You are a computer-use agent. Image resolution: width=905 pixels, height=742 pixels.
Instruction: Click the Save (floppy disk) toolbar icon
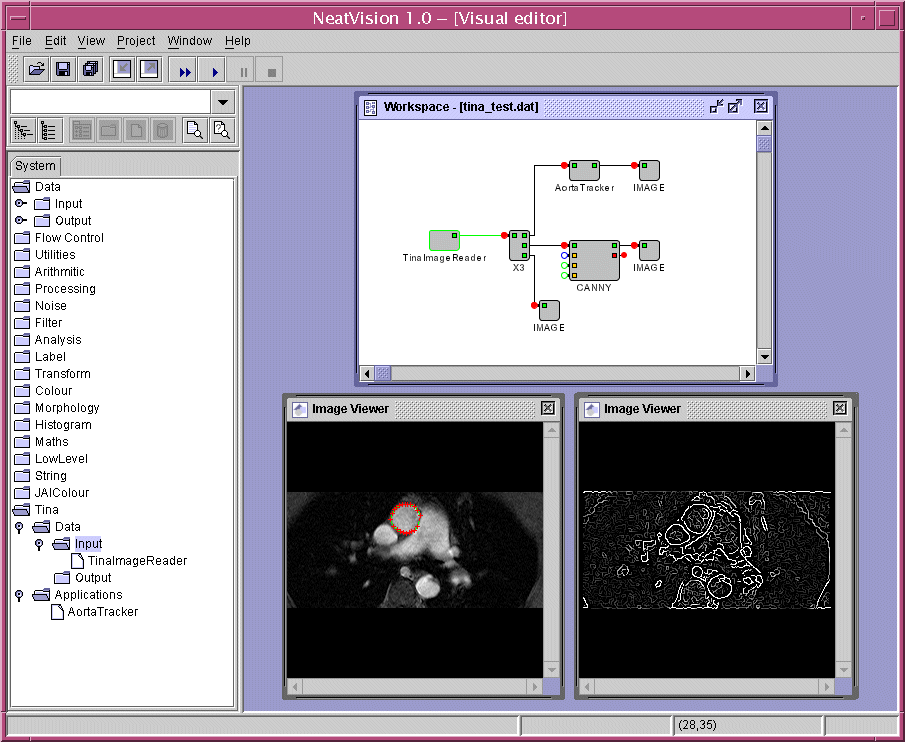click(x=63, y=69)
